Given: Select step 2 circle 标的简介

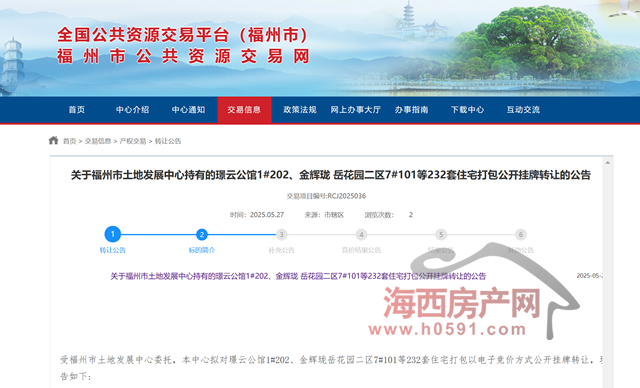Looking at the screenshot, I should 202,235.
